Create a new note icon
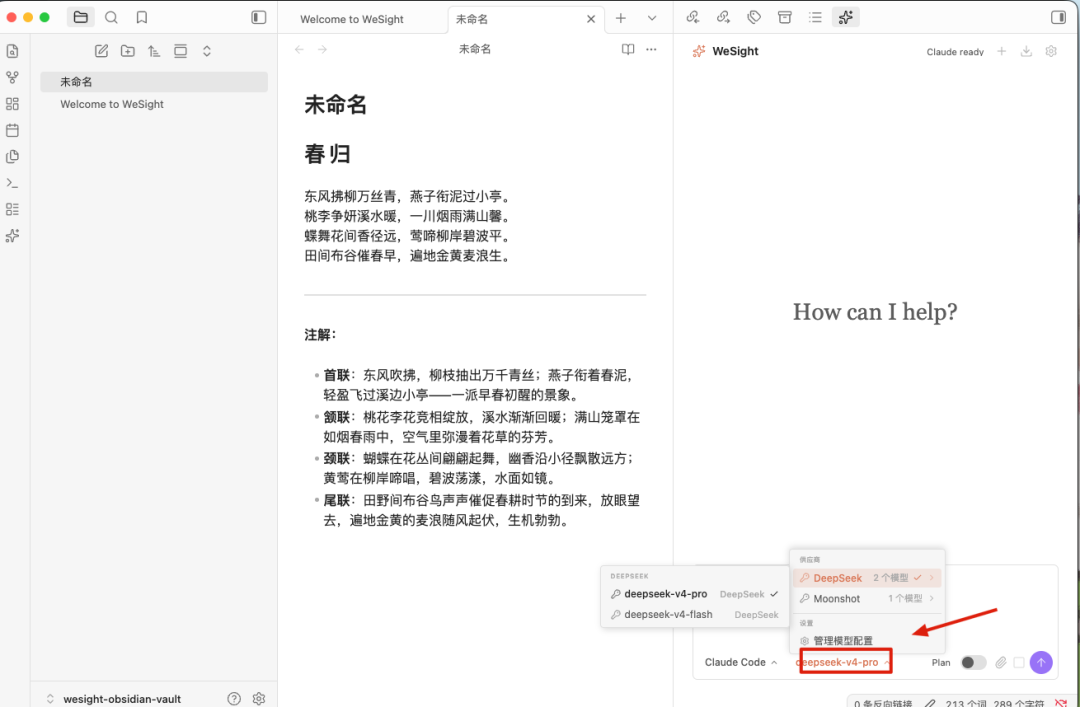Viewport: 1080px width, 707px height. (101, 51)
